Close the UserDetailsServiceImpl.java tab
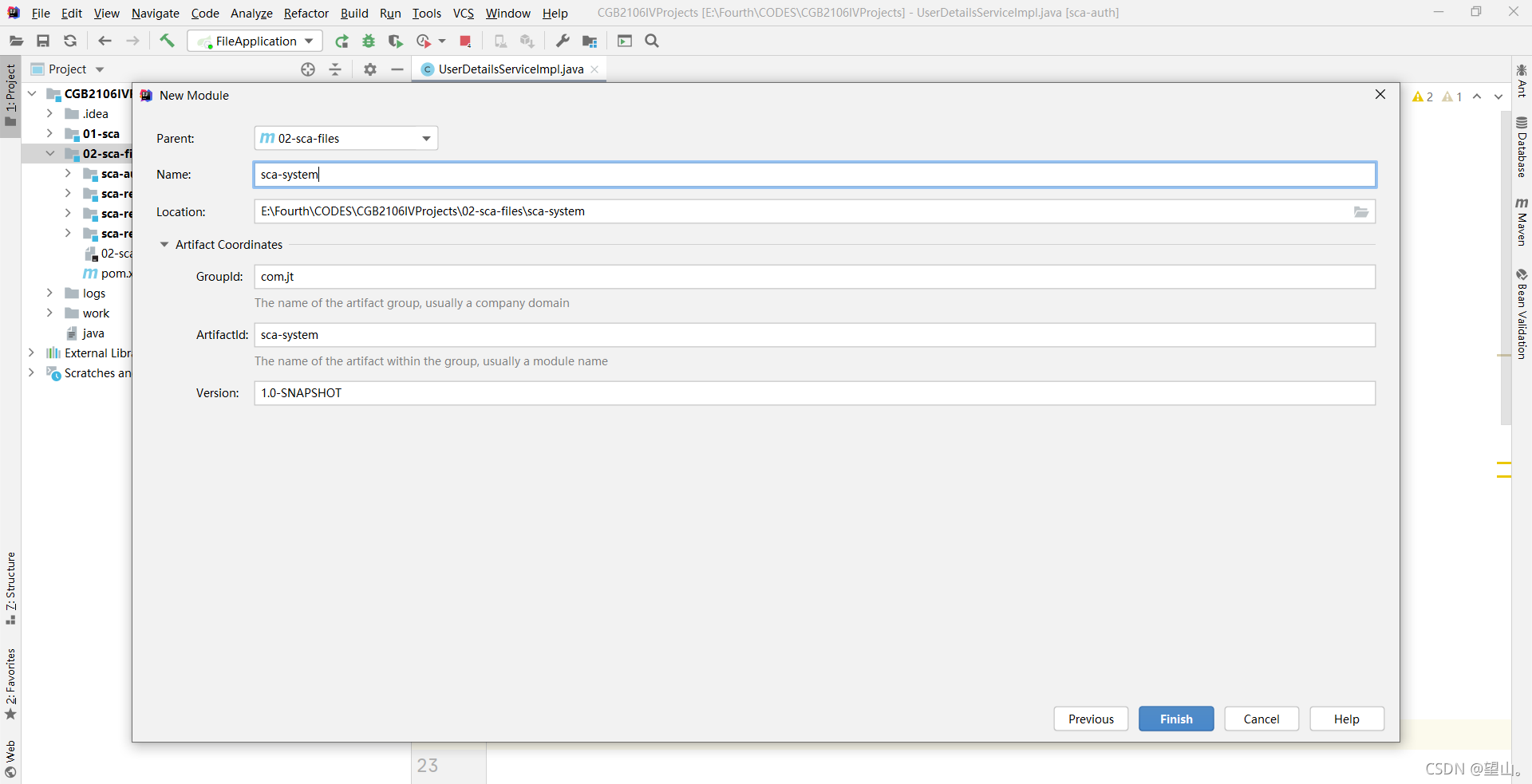The height and width of the screenshot is (784, 1532). pos(595,69)
